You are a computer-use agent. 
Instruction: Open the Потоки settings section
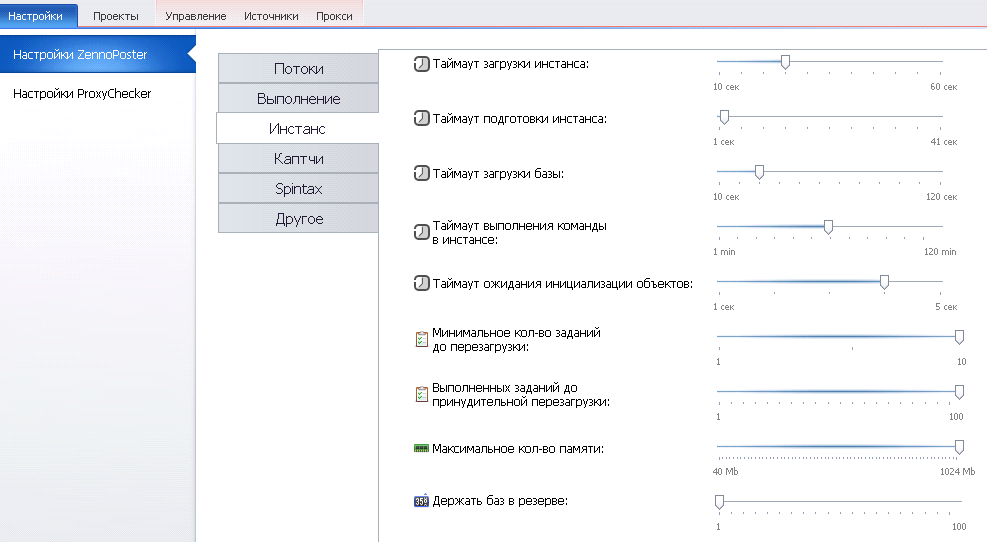tap(298, 69)
